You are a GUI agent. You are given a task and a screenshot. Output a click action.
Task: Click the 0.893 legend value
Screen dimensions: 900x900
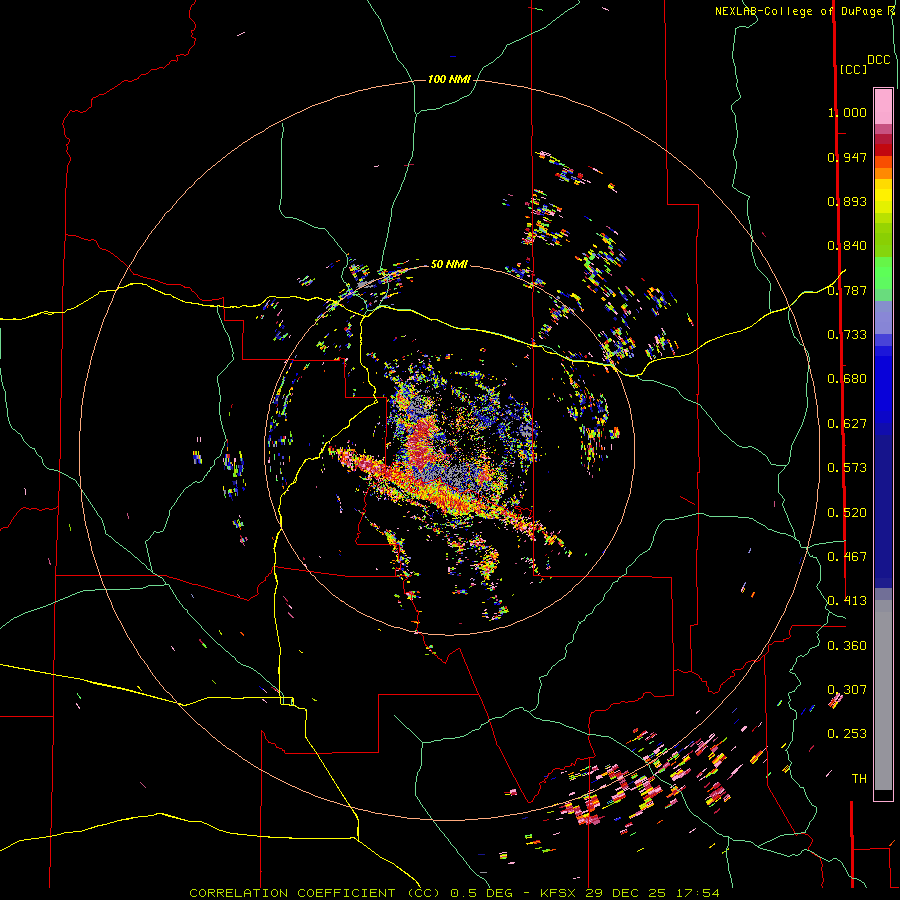coord(847,201)
